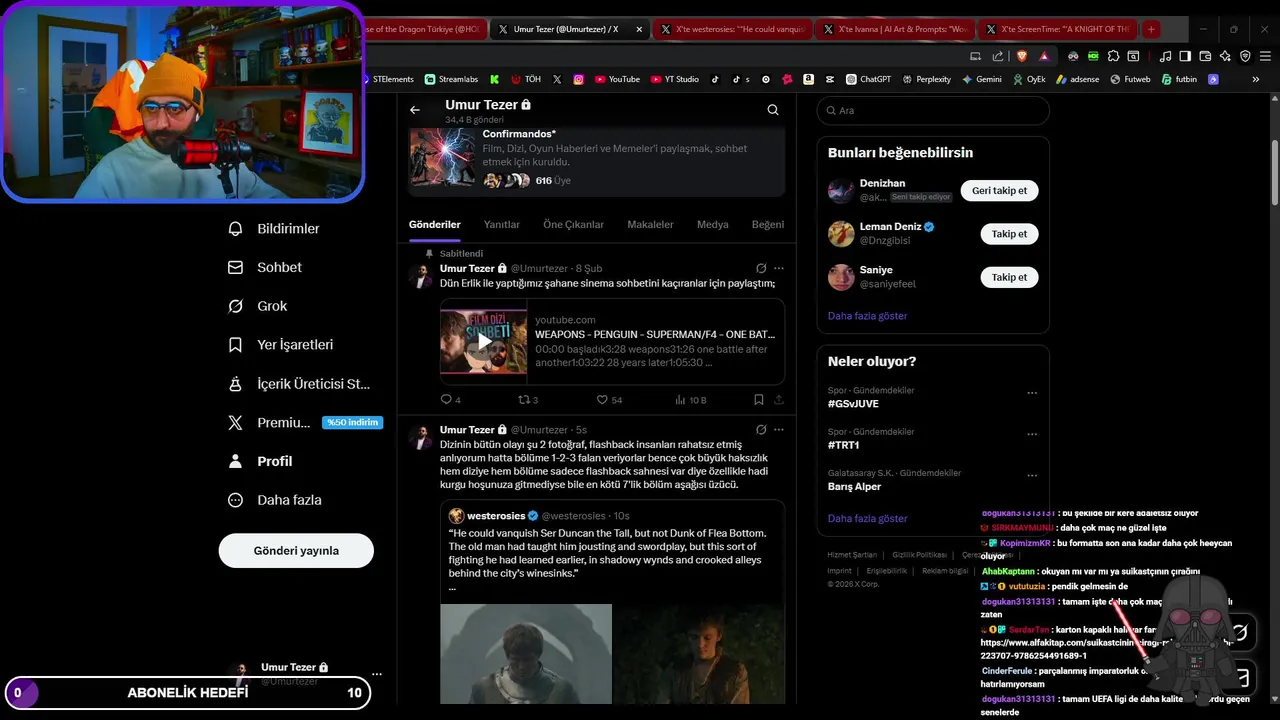This screenshot has height=720, width=1280.
Task: Open Hizmet Şartları footer link
Action: pos(852,555)
